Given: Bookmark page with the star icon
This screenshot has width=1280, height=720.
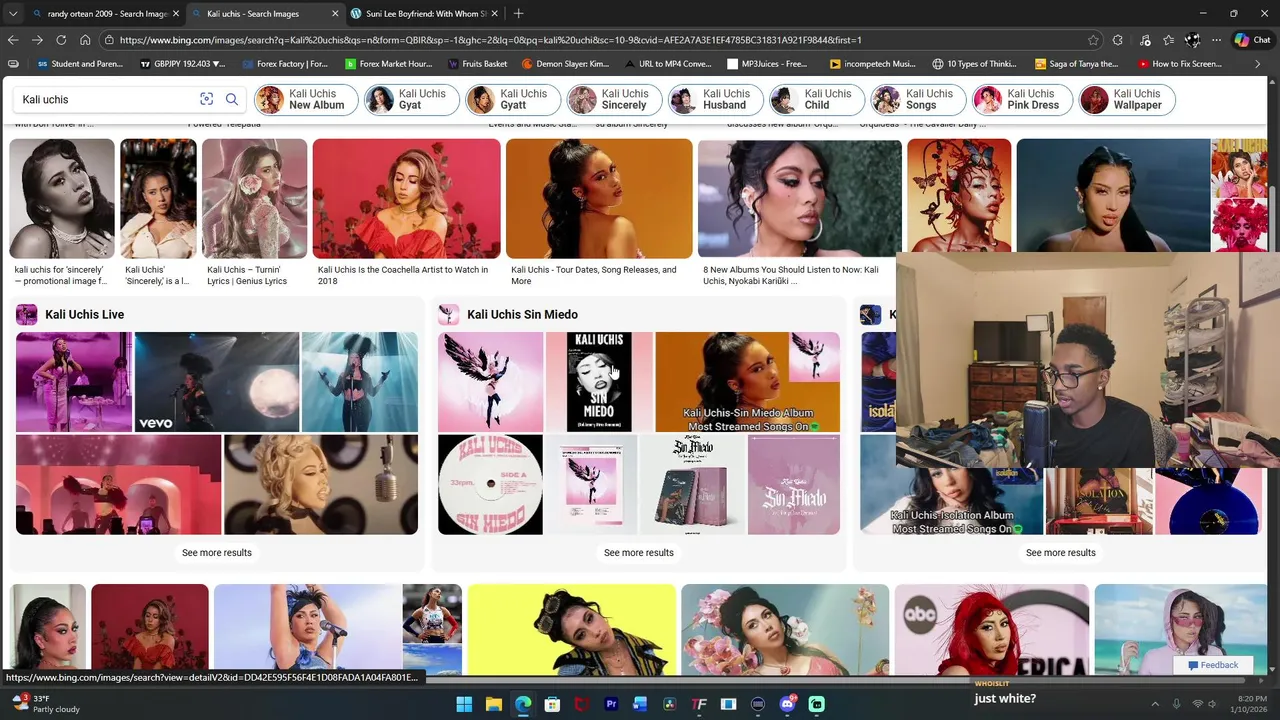Looking at the screenshot, I should tap(1093, 40).
